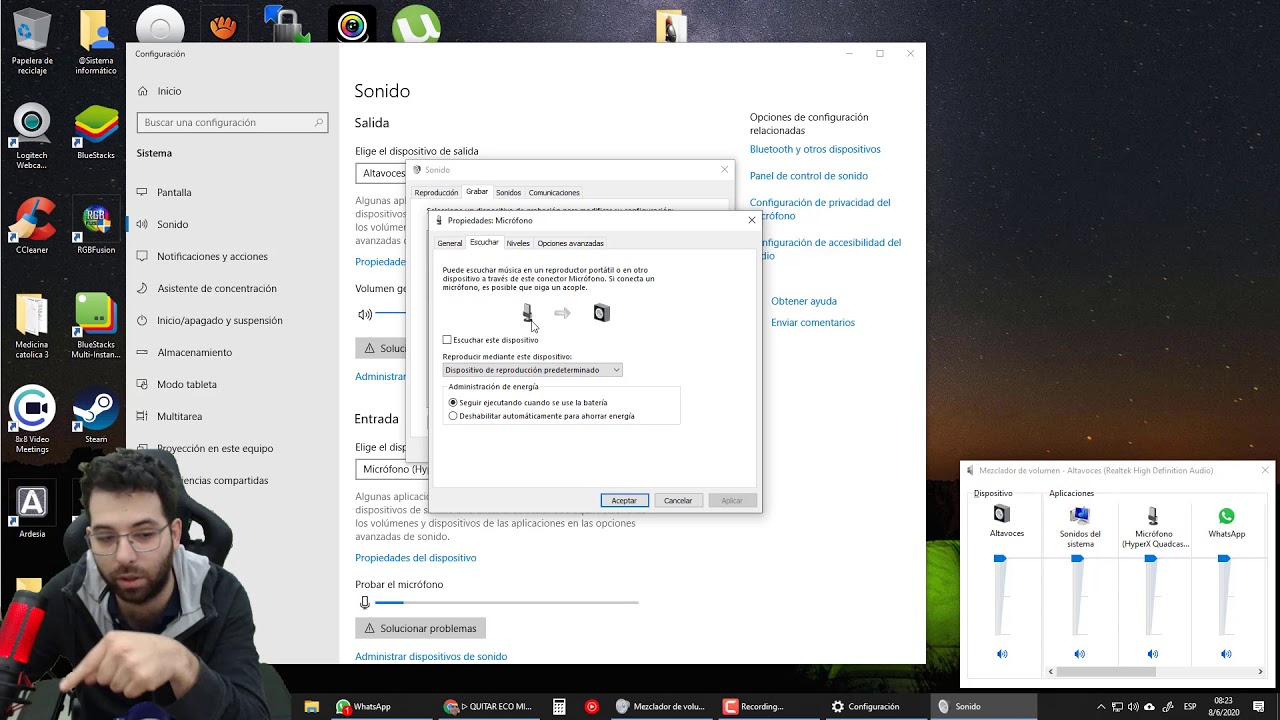Mute Sonidos del sistema in mixer
Image resolution: width=1280 pixels, height=720 pixels.
click(x=1079, y=654)
